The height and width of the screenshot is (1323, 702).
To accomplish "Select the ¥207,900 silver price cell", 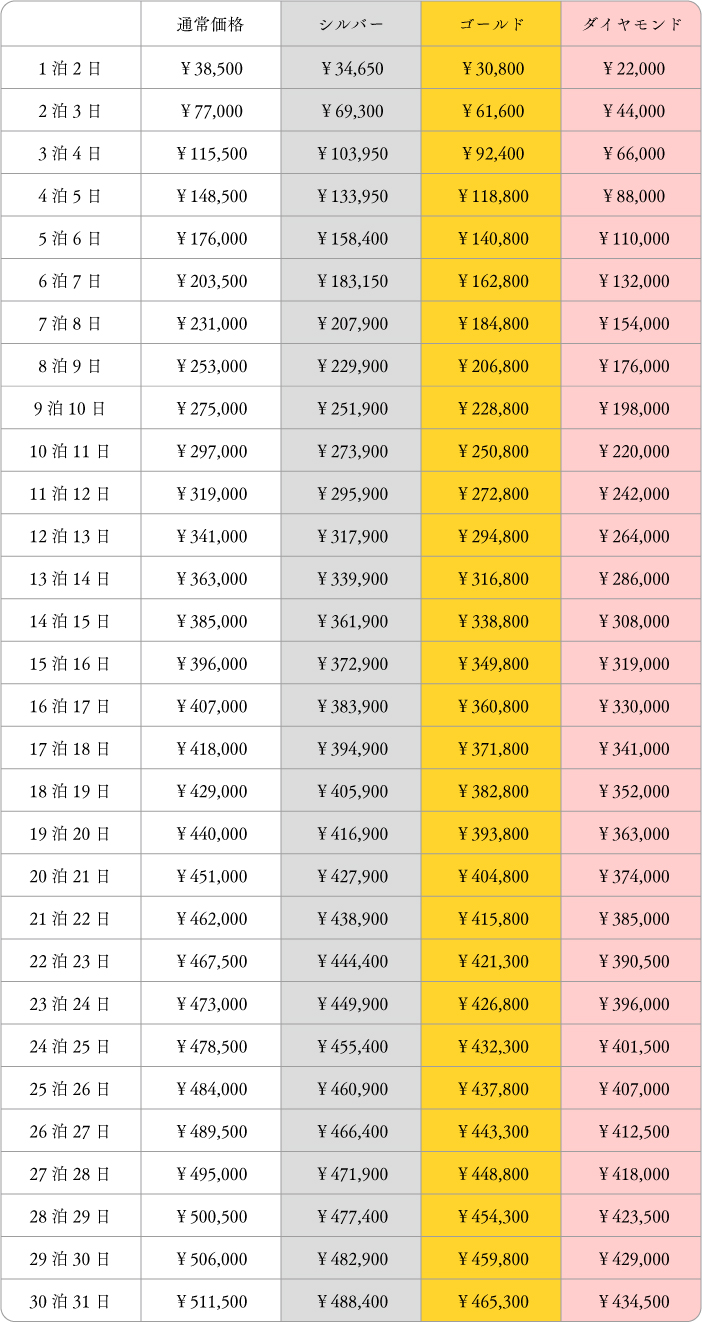I will [351, 324].
